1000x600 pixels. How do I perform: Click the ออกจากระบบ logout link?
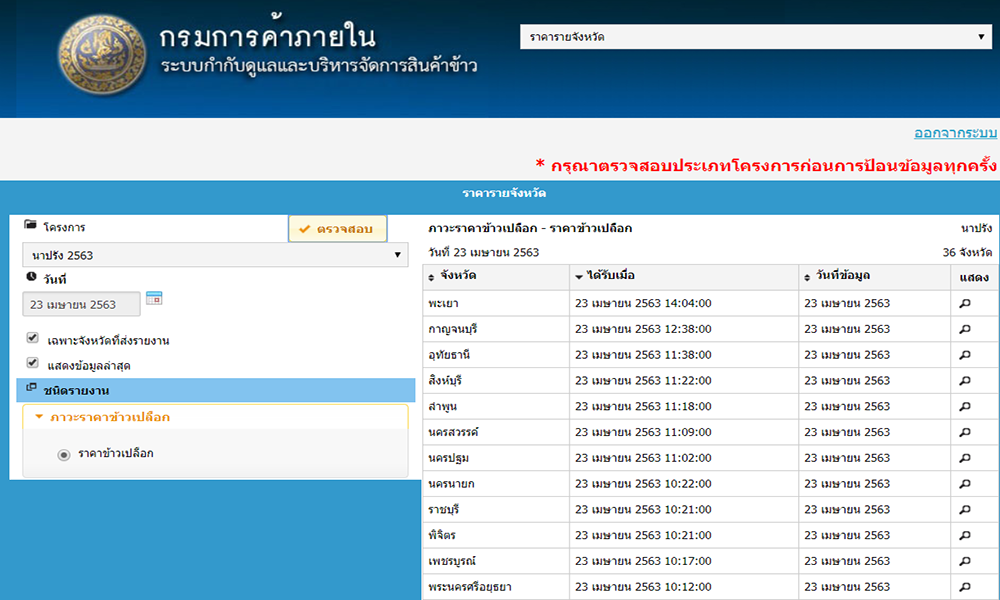tap(955, 133)
